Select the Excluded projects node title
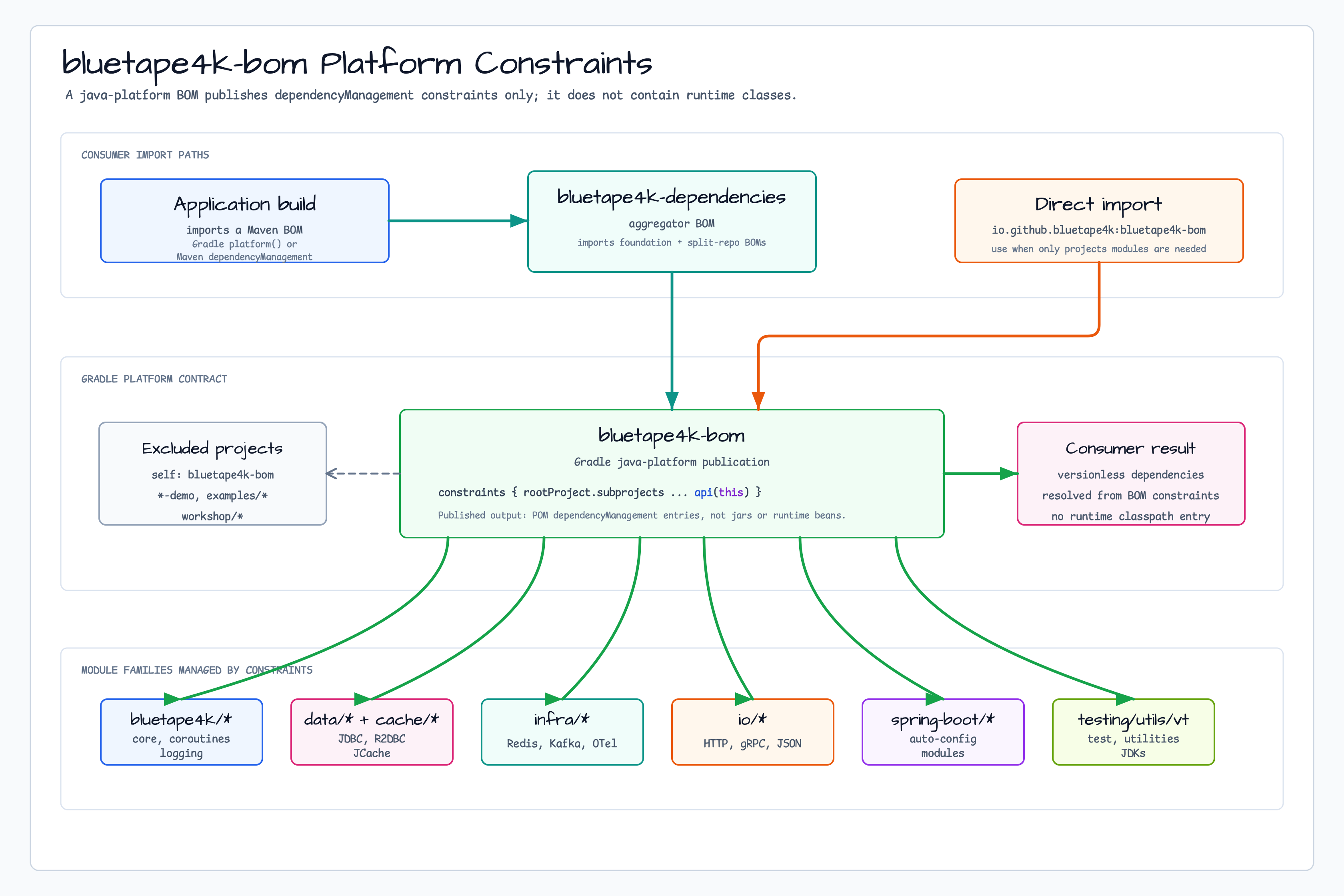The height and width of the screenshot is (896, 1344). tap(212, 448)
